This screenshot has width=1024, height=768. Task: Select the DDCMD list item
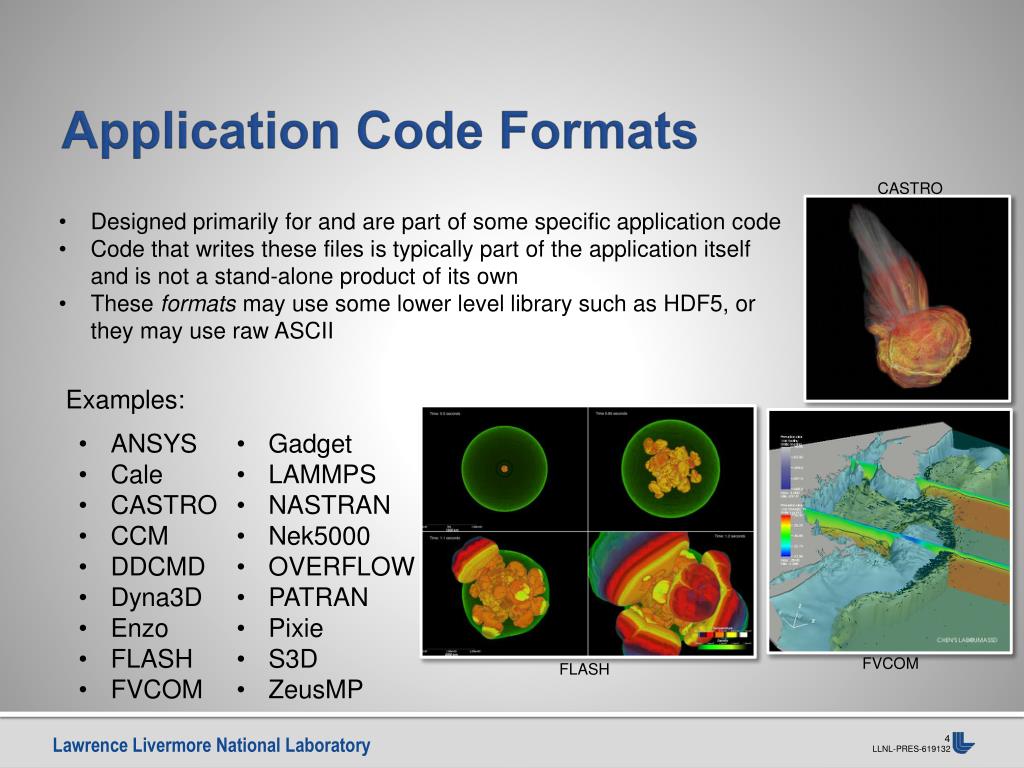point(158,567)
